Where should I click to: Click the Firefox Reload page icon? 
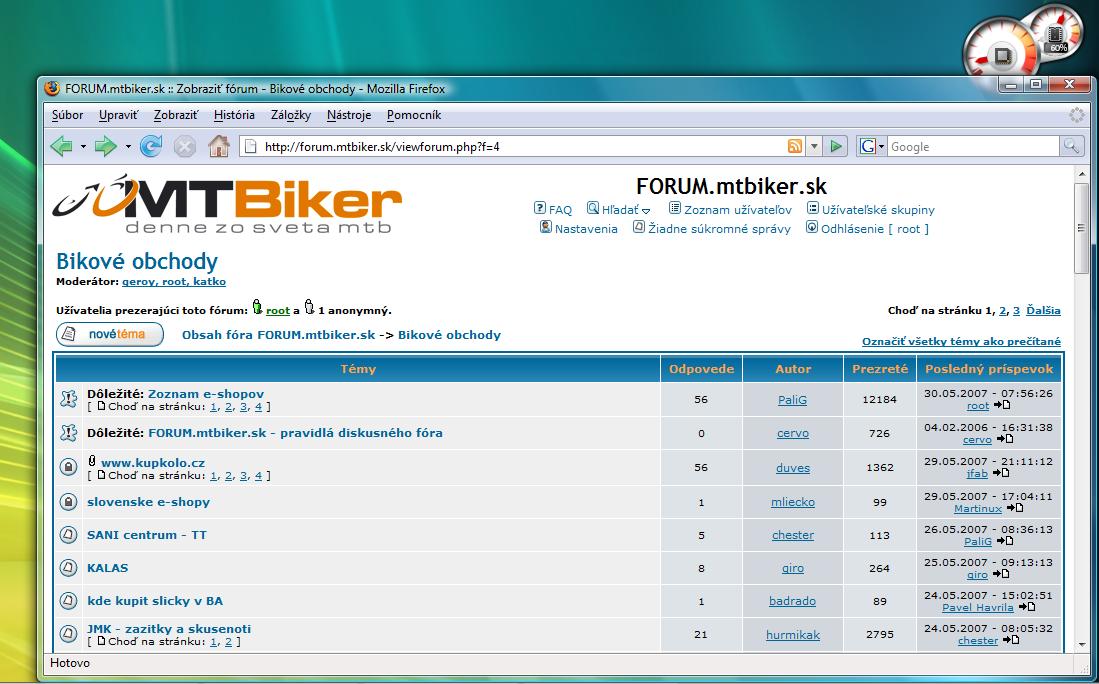point(151,147)
